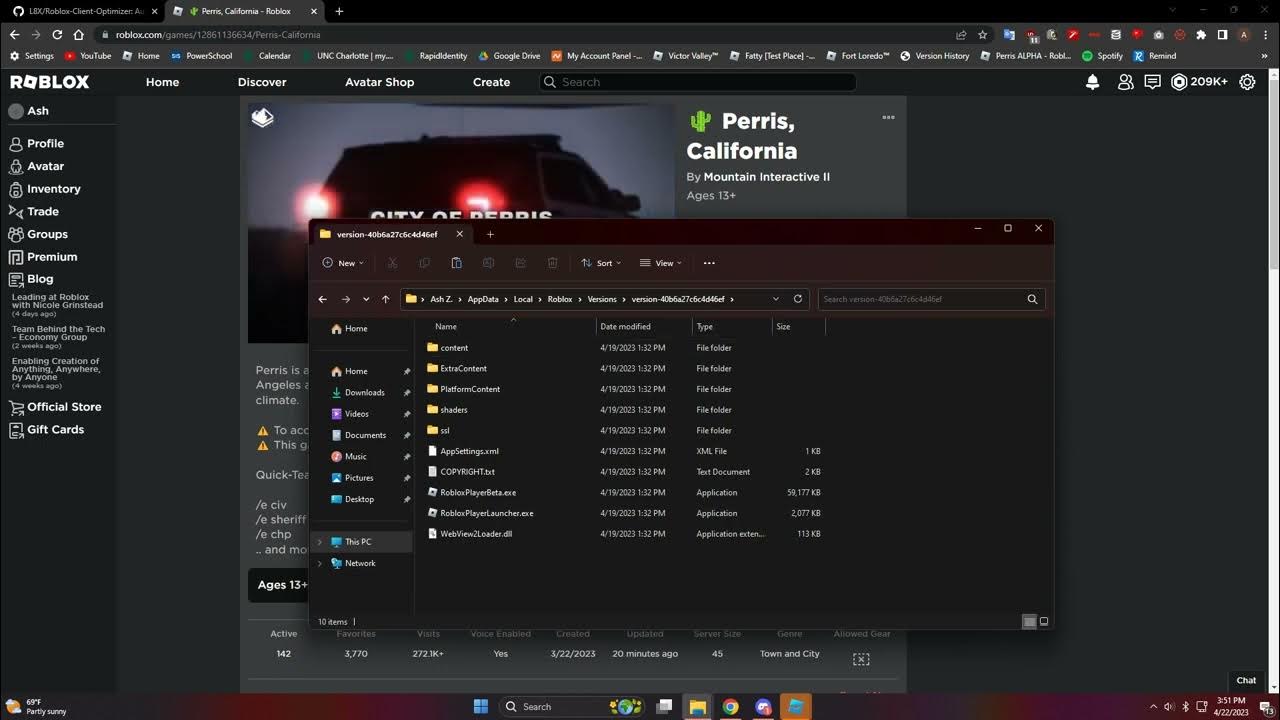Screen dimensions: 1280x720
Task: Open the Roblox friends icon in header
Action: point(1125,82)
